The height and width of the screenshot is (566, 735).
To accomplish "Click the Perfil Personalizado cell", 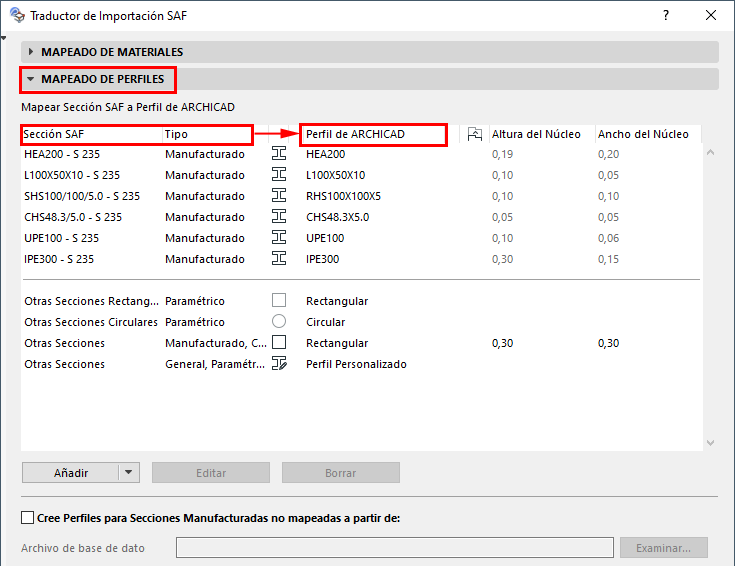I will pos(356,364).
